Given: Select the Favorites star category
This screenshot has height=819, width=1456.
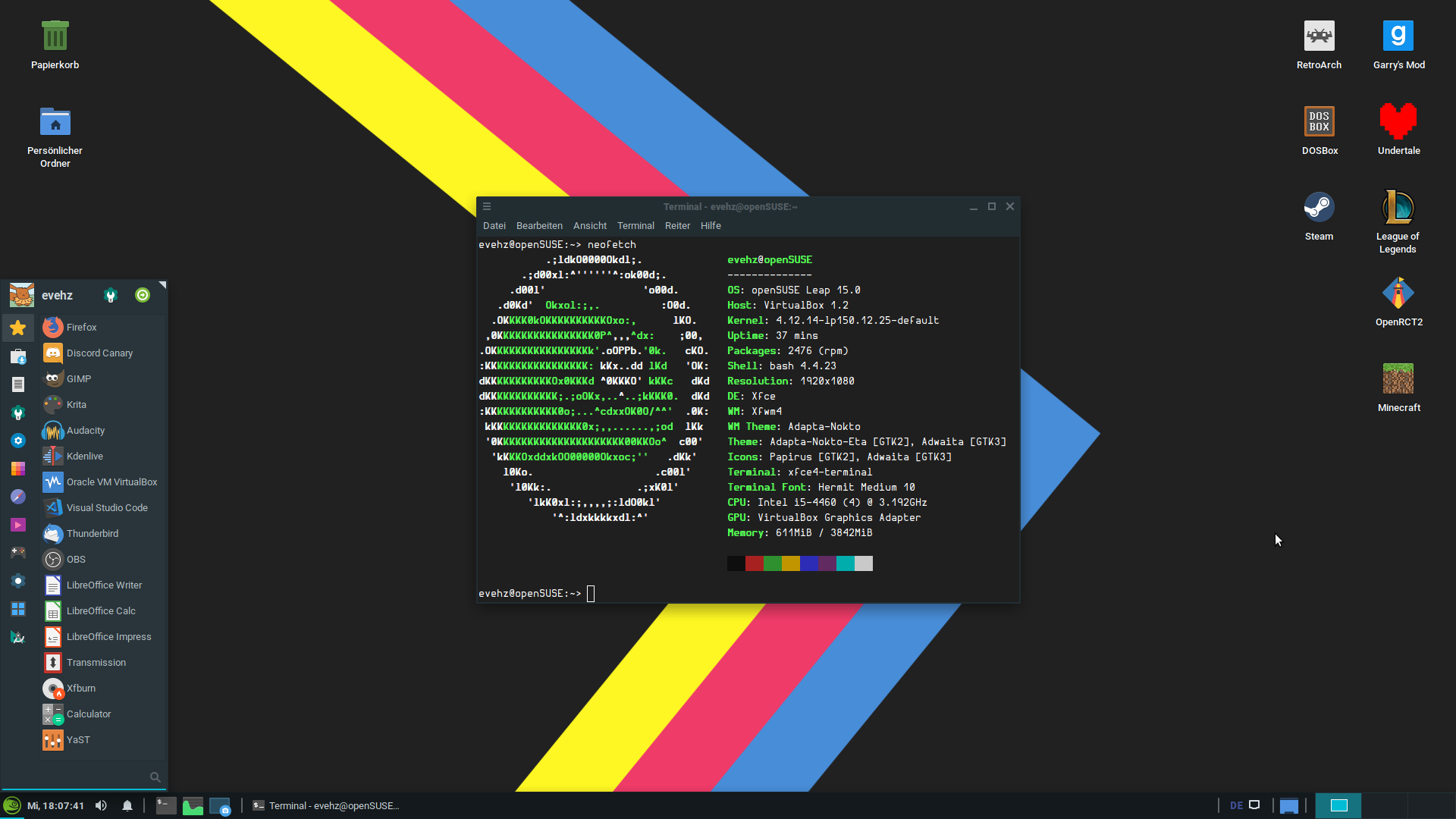Looking at the screenshot, I should pos(18,328).
